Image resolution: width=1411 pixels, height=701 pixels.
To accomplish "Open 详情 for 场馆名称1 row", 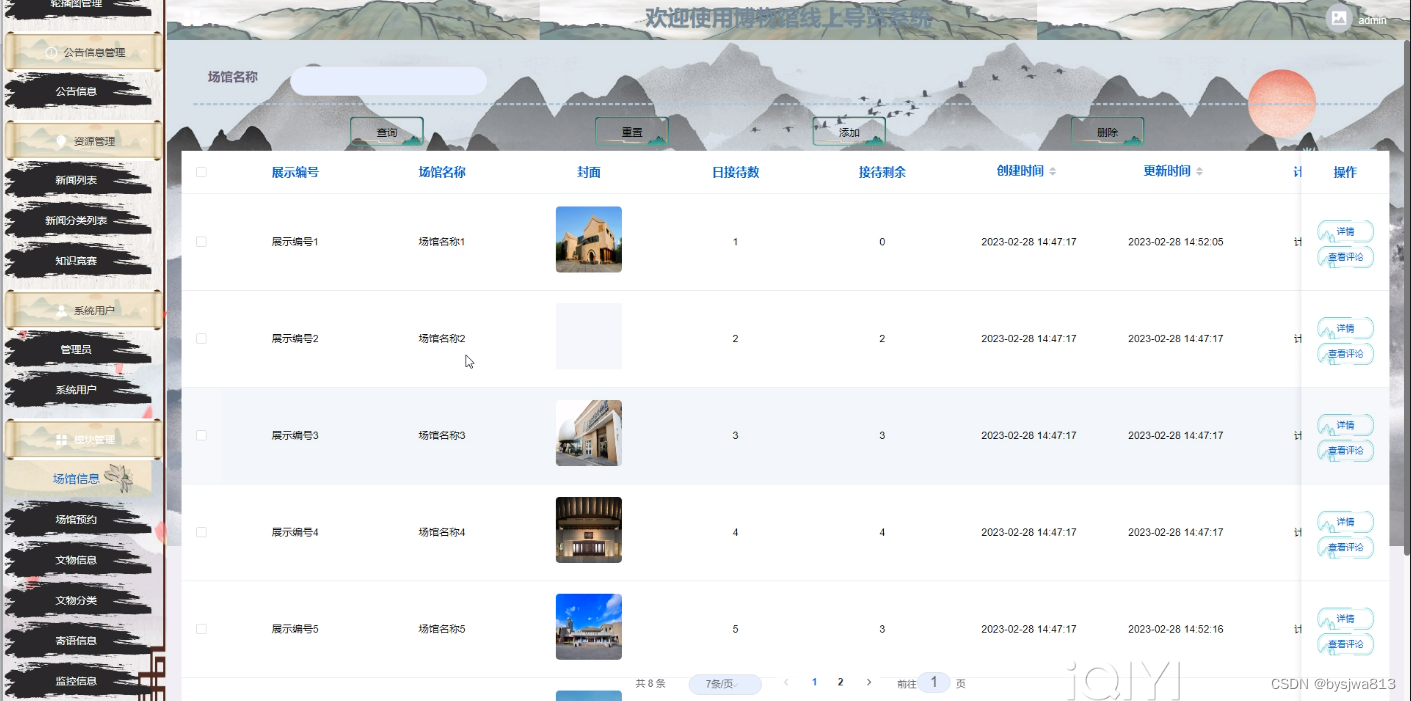I will click(1345, 231).
